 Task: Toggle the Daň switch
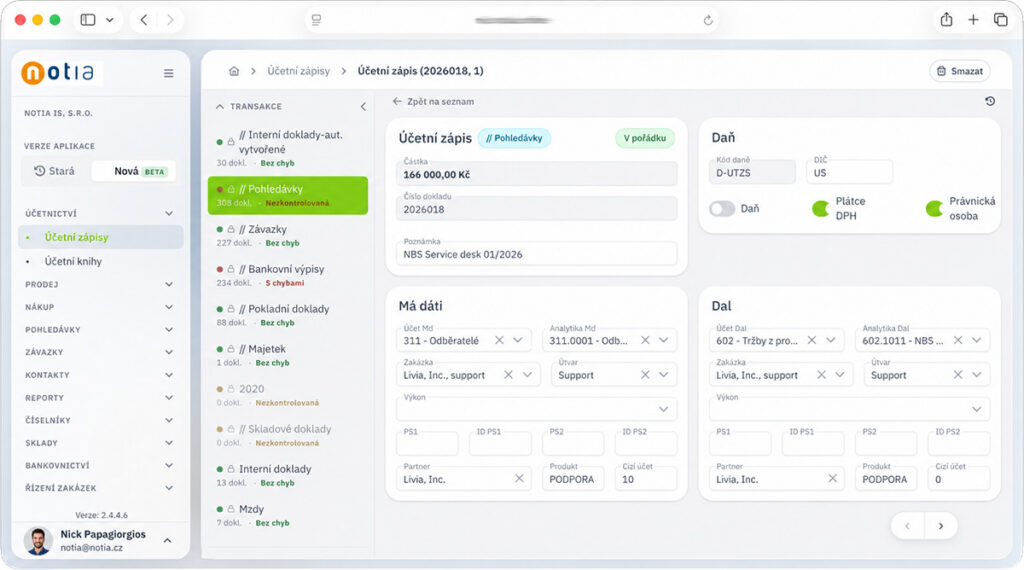point(722,208)
